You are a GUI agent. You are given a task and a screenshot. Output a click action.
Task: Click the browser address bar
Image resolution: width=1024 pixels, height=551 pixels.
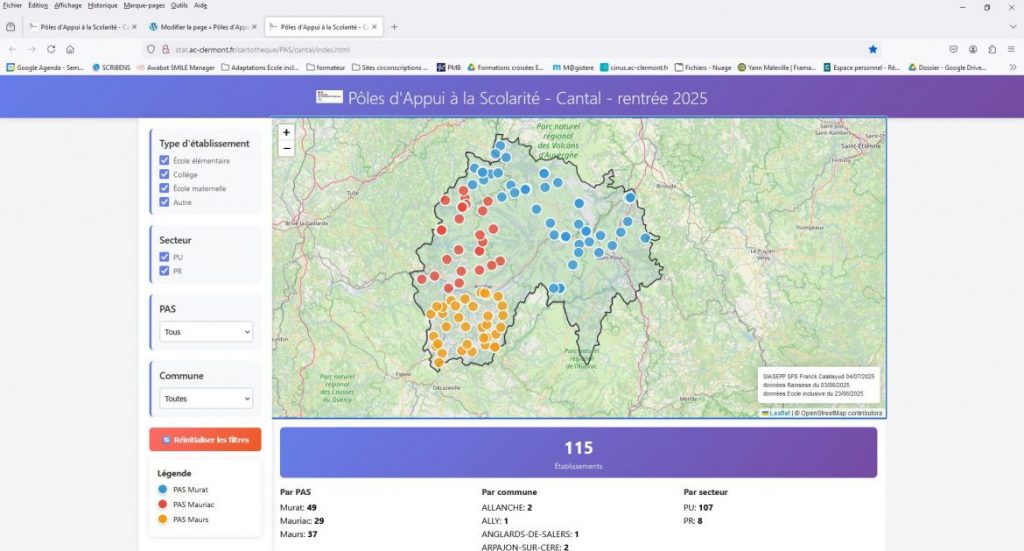click(500, 49)
